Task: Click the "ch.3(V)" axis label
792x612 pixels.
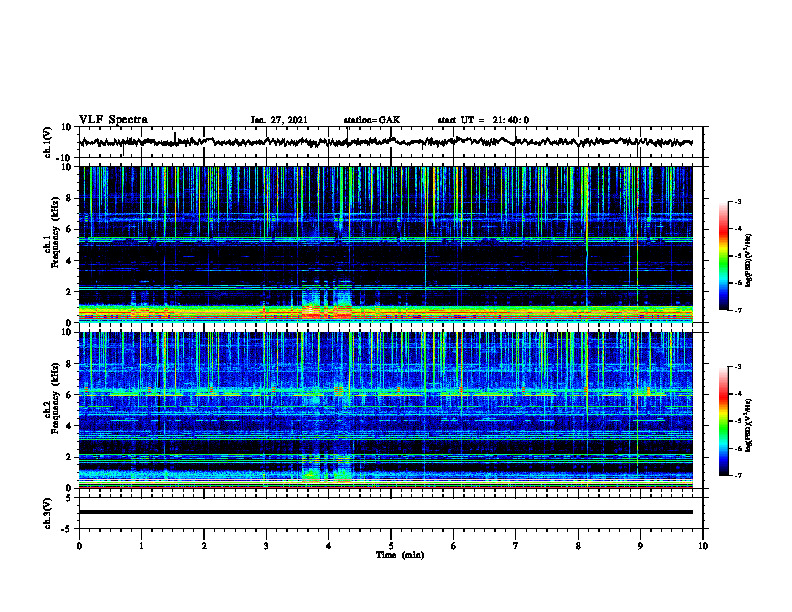Action: point(48,514)
